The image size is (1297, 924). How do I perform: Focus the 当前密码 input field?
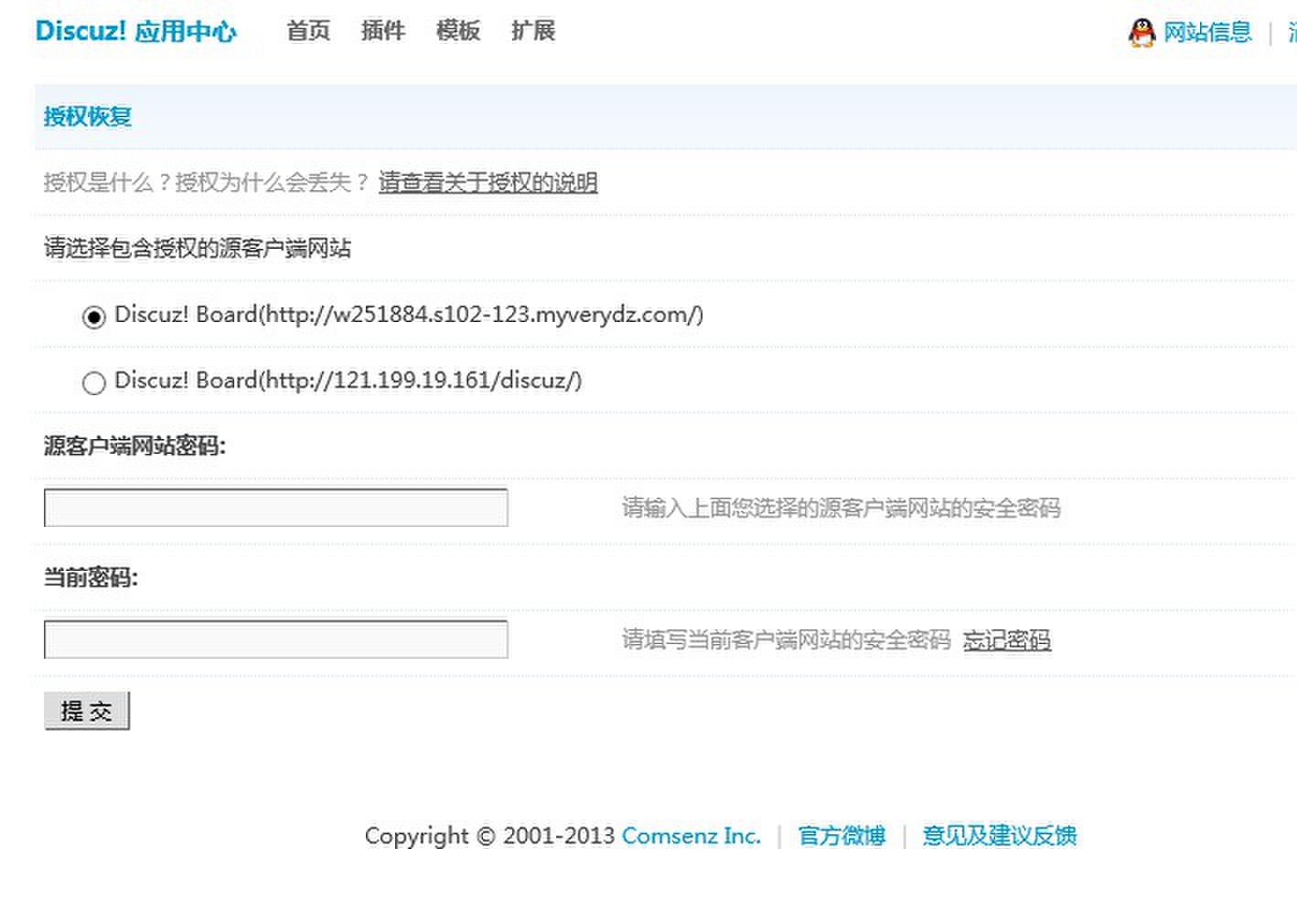click(276, 639)
